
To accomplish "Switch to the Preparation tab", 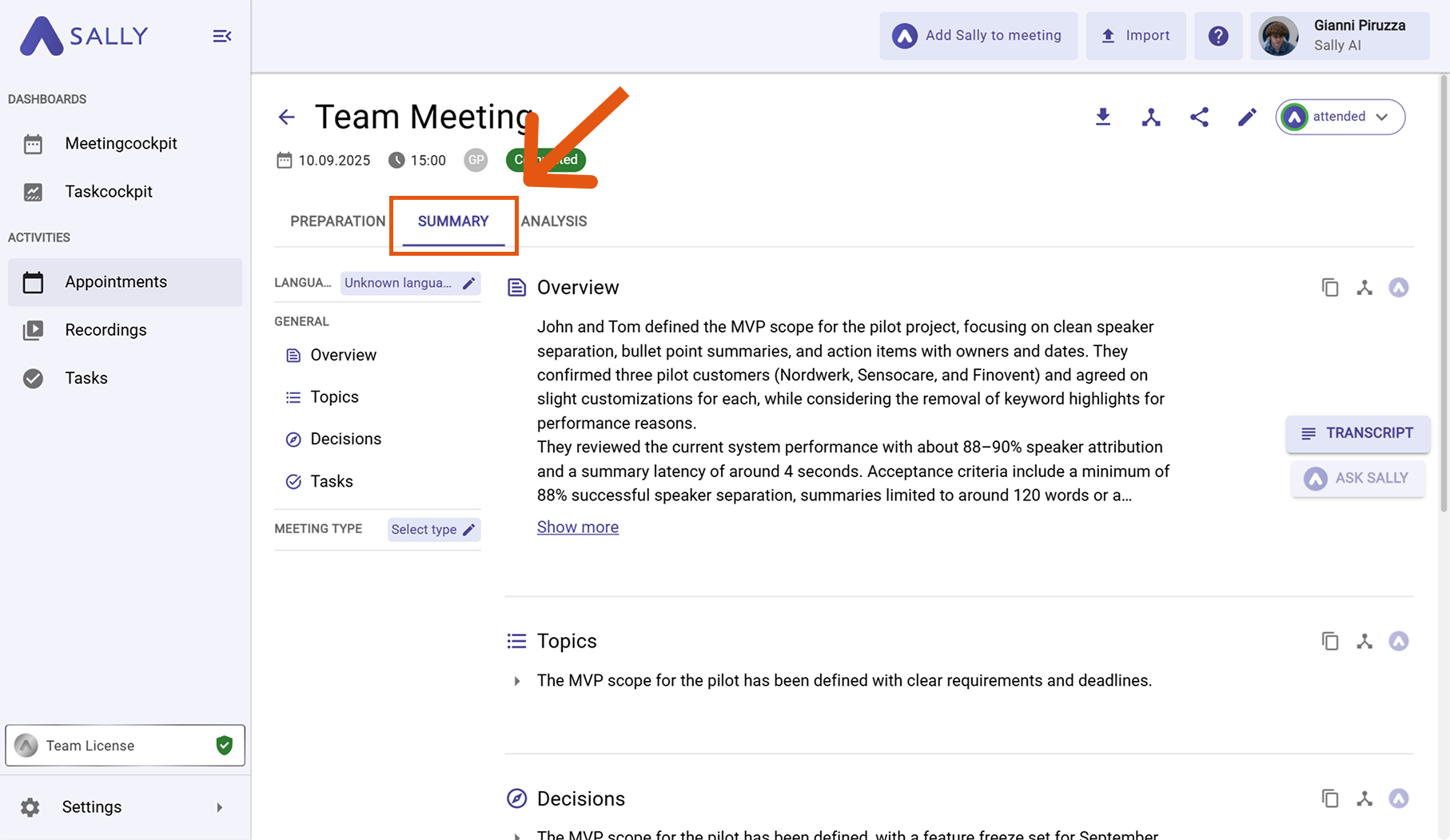I will click(337, 221).
